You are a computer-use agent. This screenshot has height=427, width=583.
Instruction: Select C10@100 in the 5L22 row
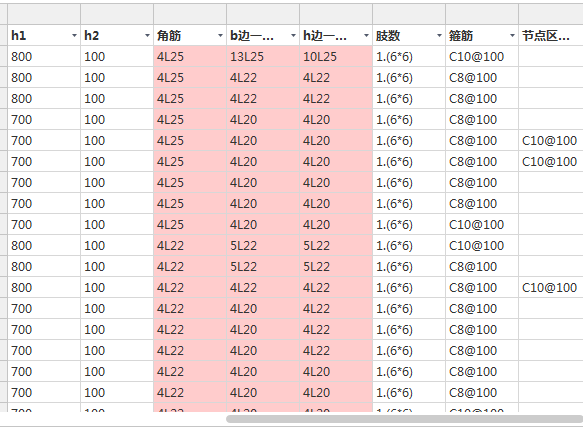[482, 245]
